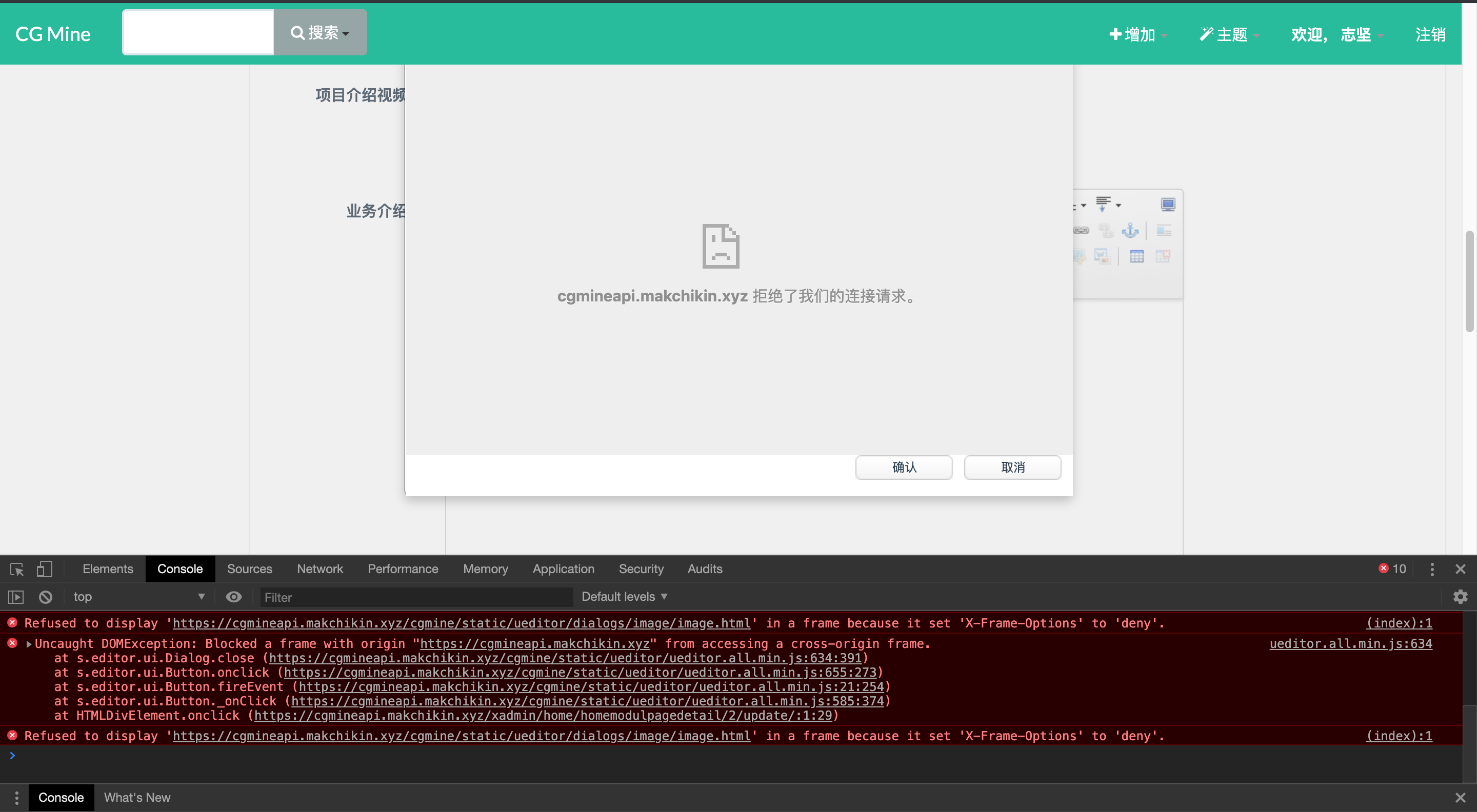1477x812 pixels.
Task: Switch to the Network tab in DevTools
Action: pos(320,568)
